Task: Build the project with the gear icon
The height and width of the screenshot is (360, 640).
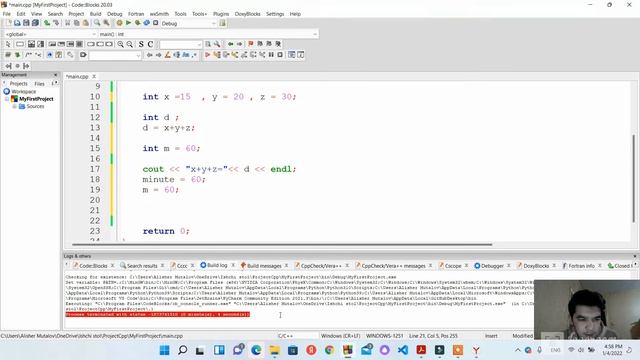Action: pyautogui.click(x=119, y=23)
